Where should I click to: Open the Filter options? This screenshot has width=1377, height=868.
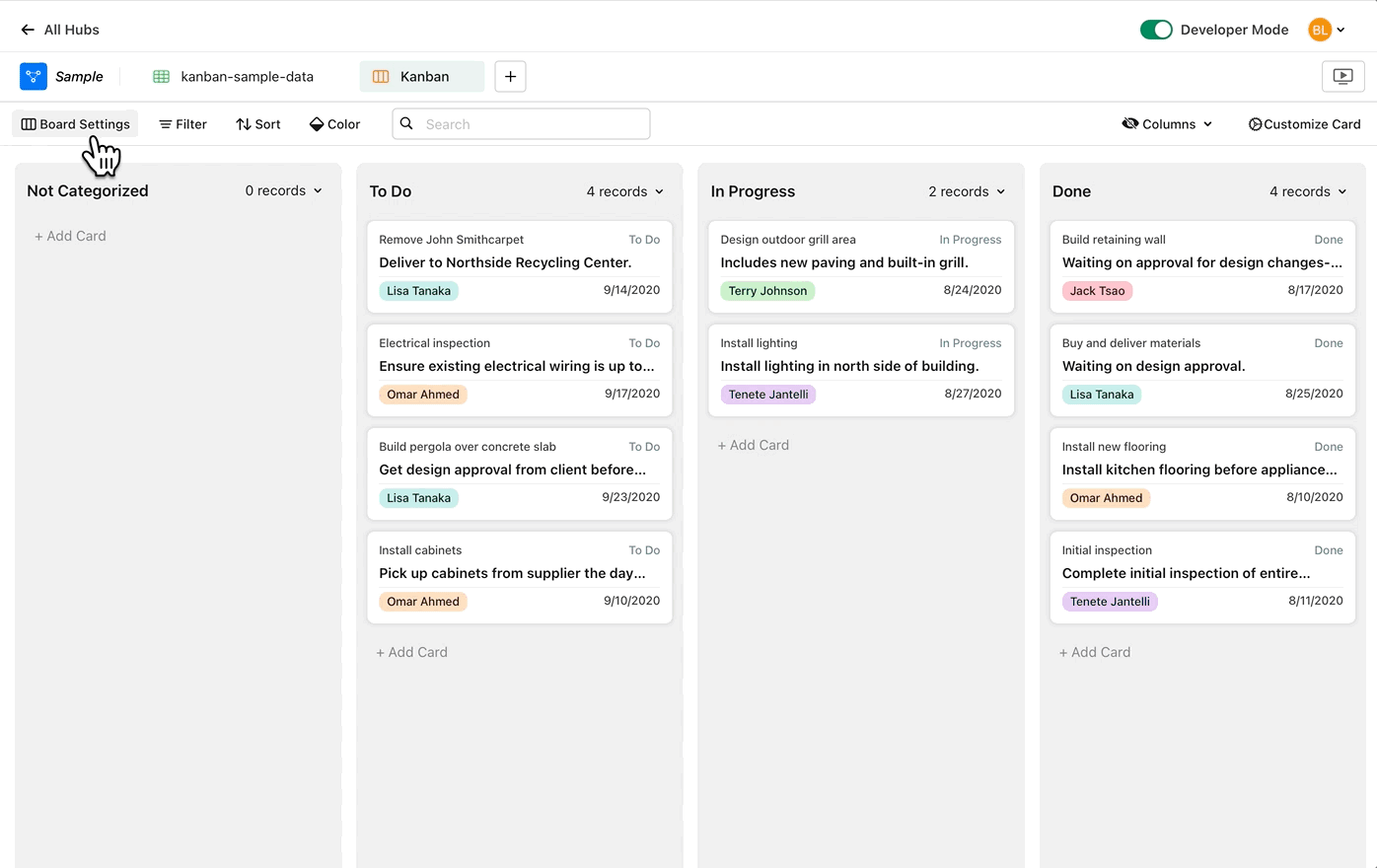coord(182,124)
